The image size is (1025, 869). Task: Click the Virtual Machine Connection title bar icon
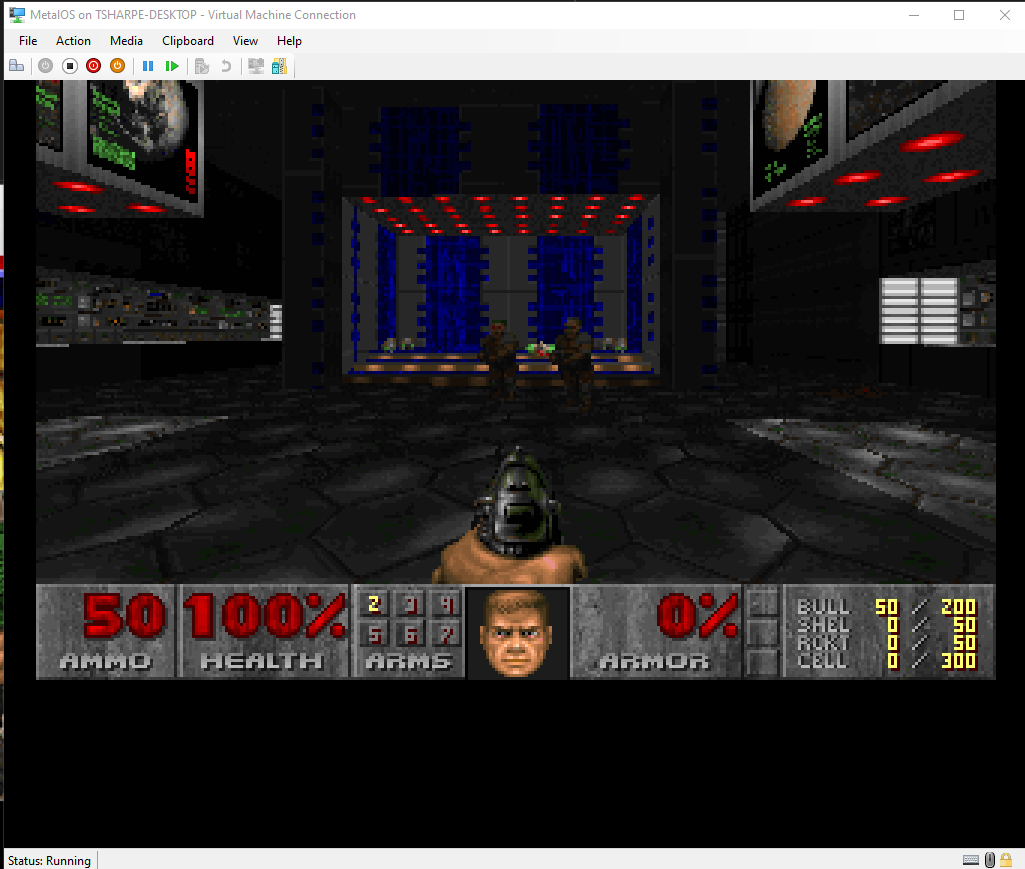17,14
